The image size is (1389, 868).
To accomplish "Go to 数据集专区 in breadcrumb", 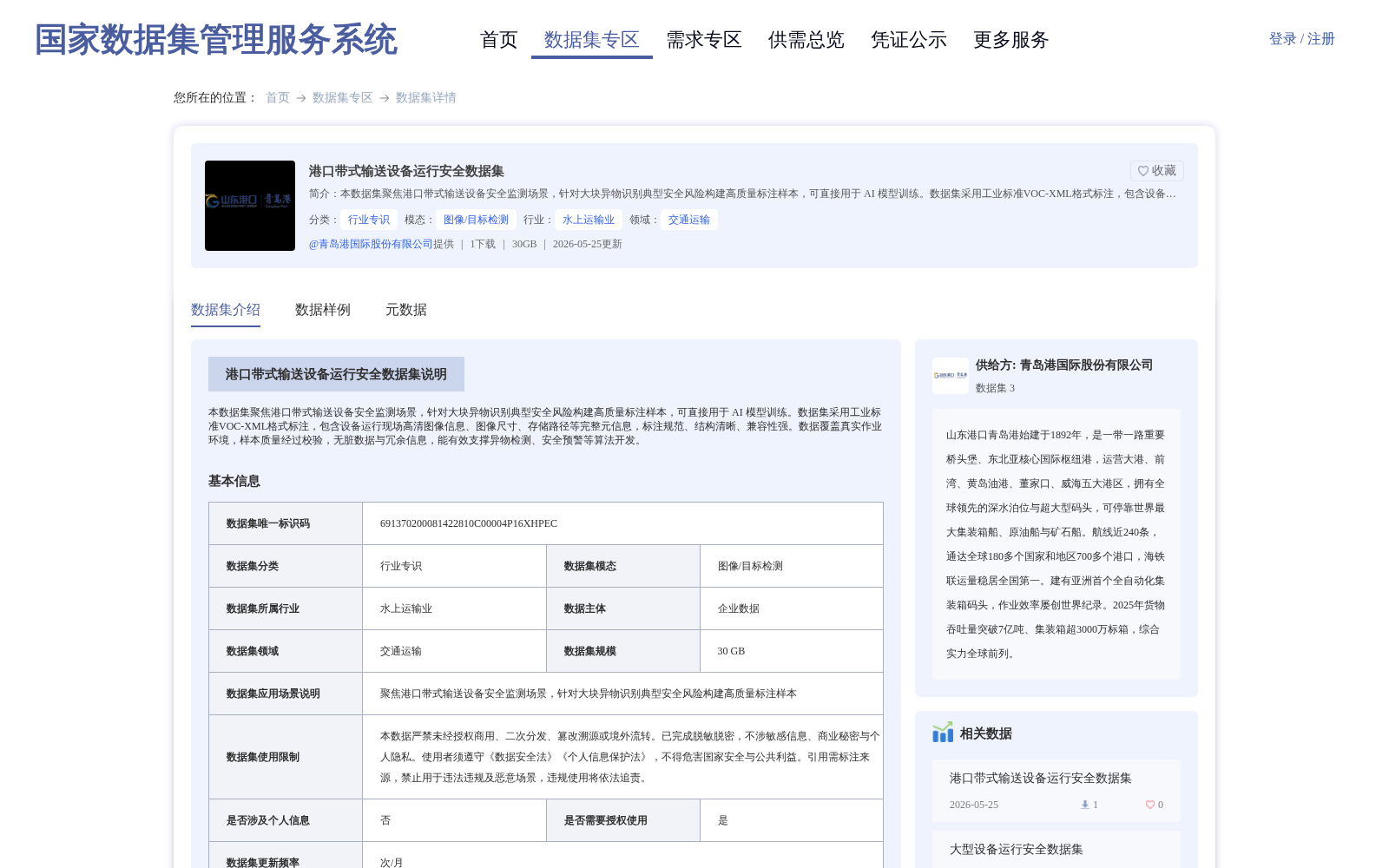I will click(x=343, y=97).
